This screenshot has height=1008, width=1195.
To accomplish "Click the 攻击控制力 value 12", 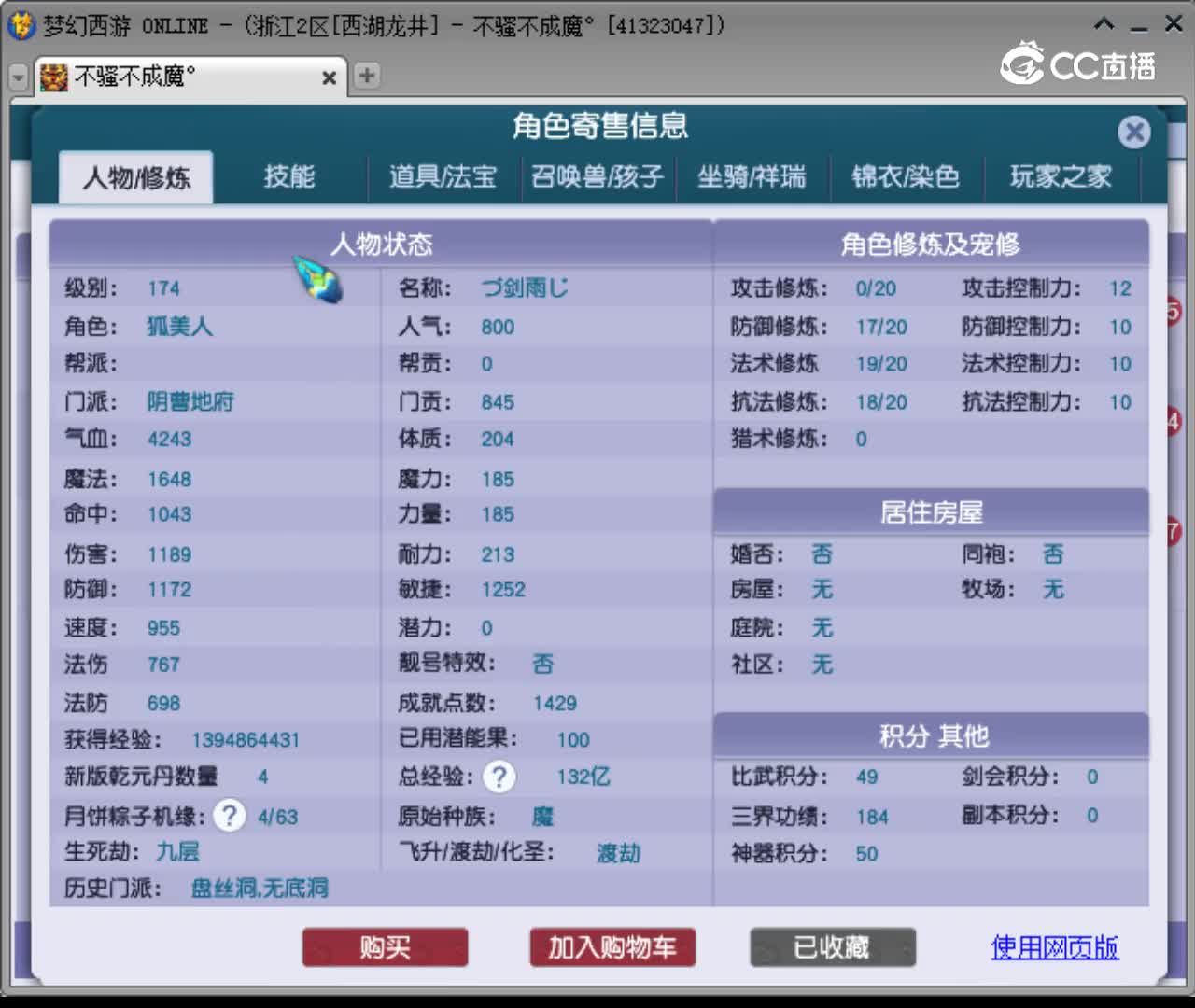I will pos(1120,289).
